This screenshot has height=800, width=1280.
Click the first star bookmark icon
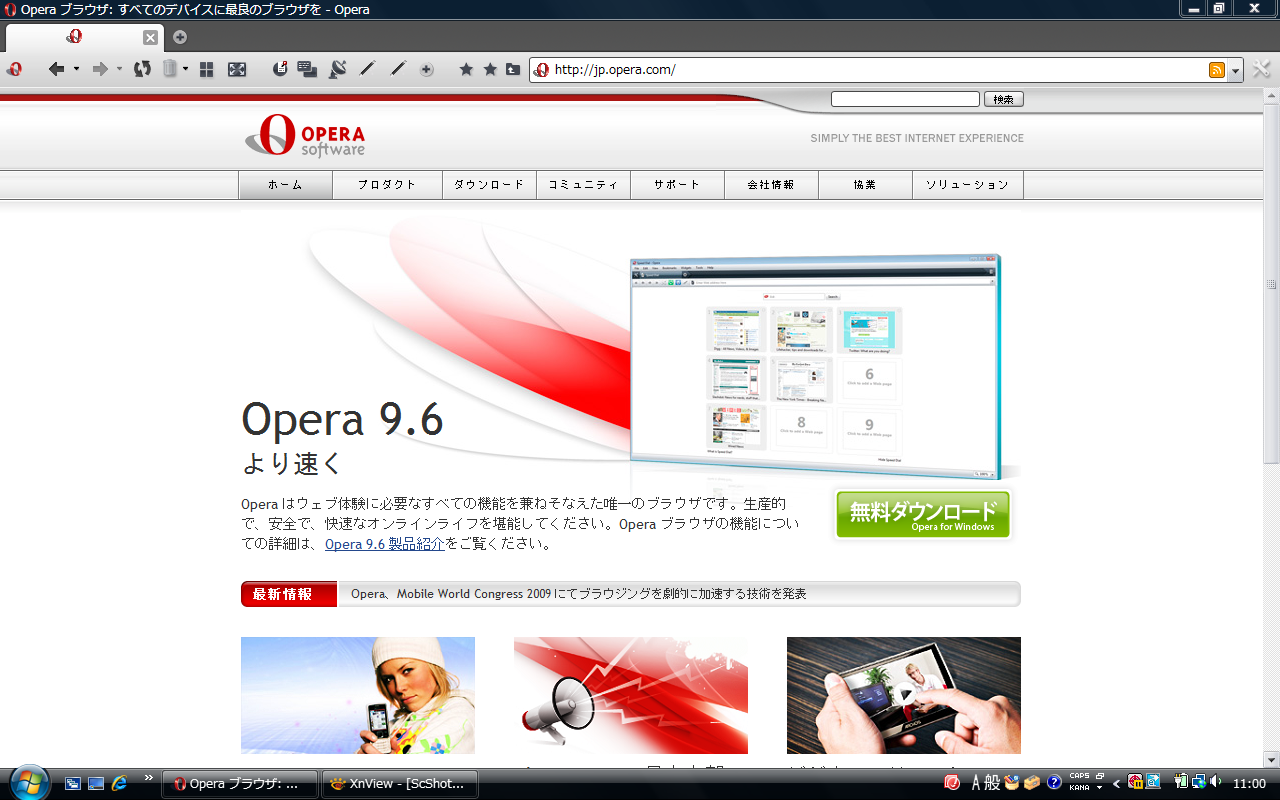click(466, 69)
